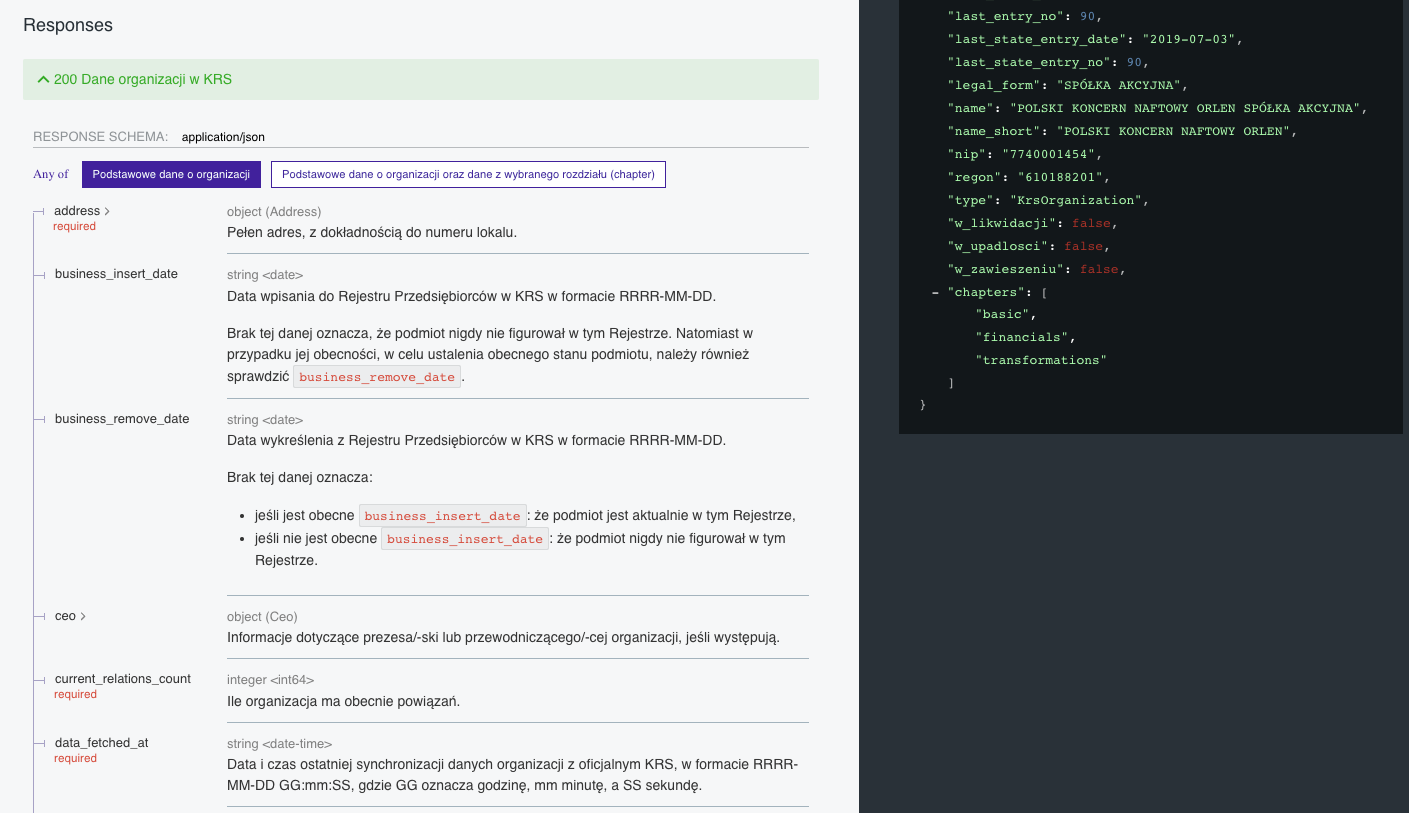1409x813 pixels.
Task: Click the business_insert_date inline code link
Action: [442, 515]
